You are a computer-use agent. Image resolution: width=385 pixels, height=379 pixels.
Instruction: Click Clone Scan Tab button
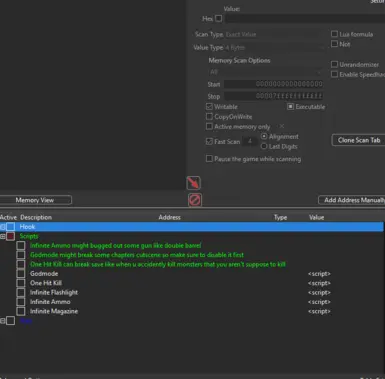[359, 140]
